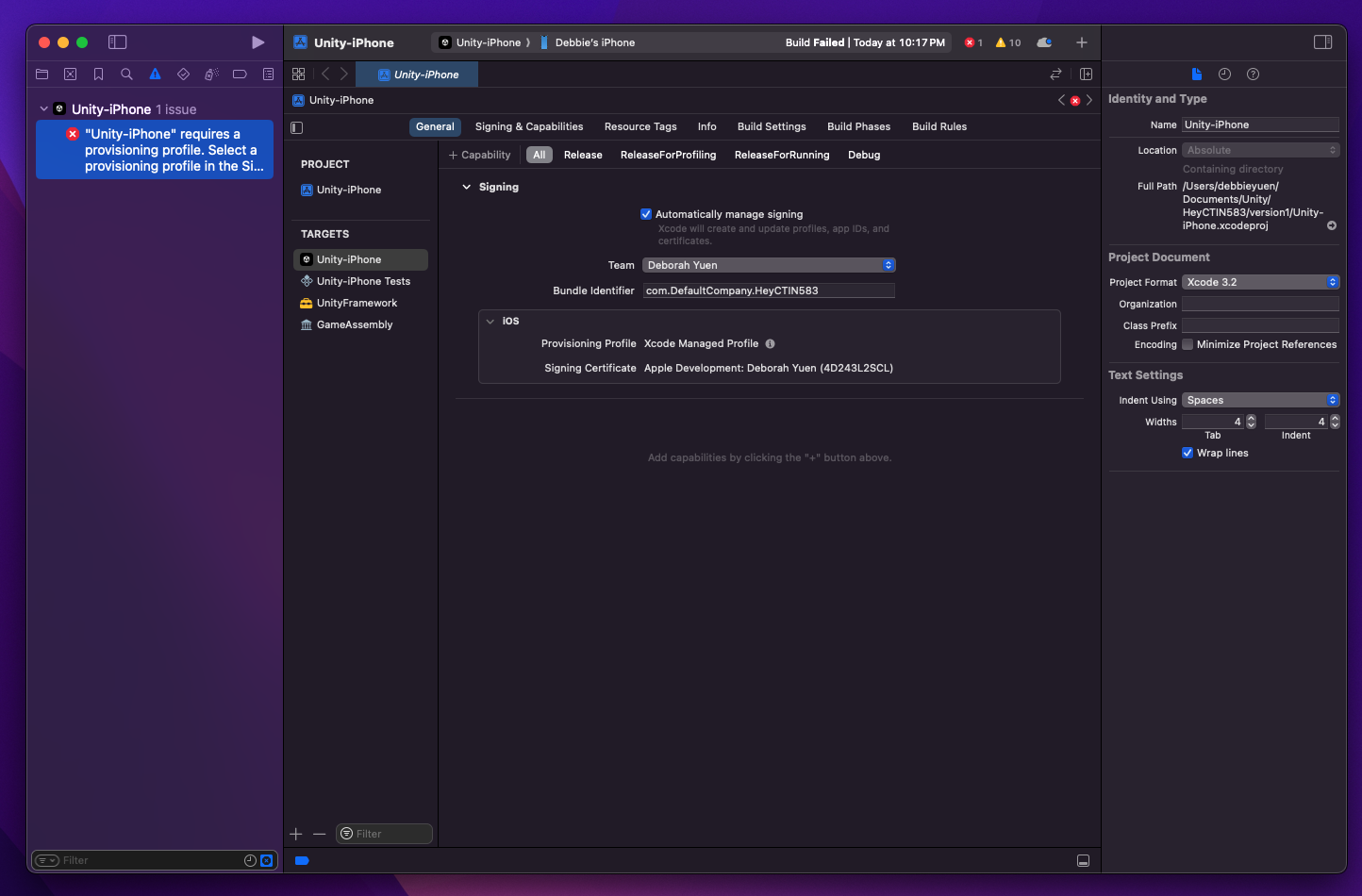
Task: Toggle the navigator sidebar button
Action: pyautogui.click(x=117, y=42)
